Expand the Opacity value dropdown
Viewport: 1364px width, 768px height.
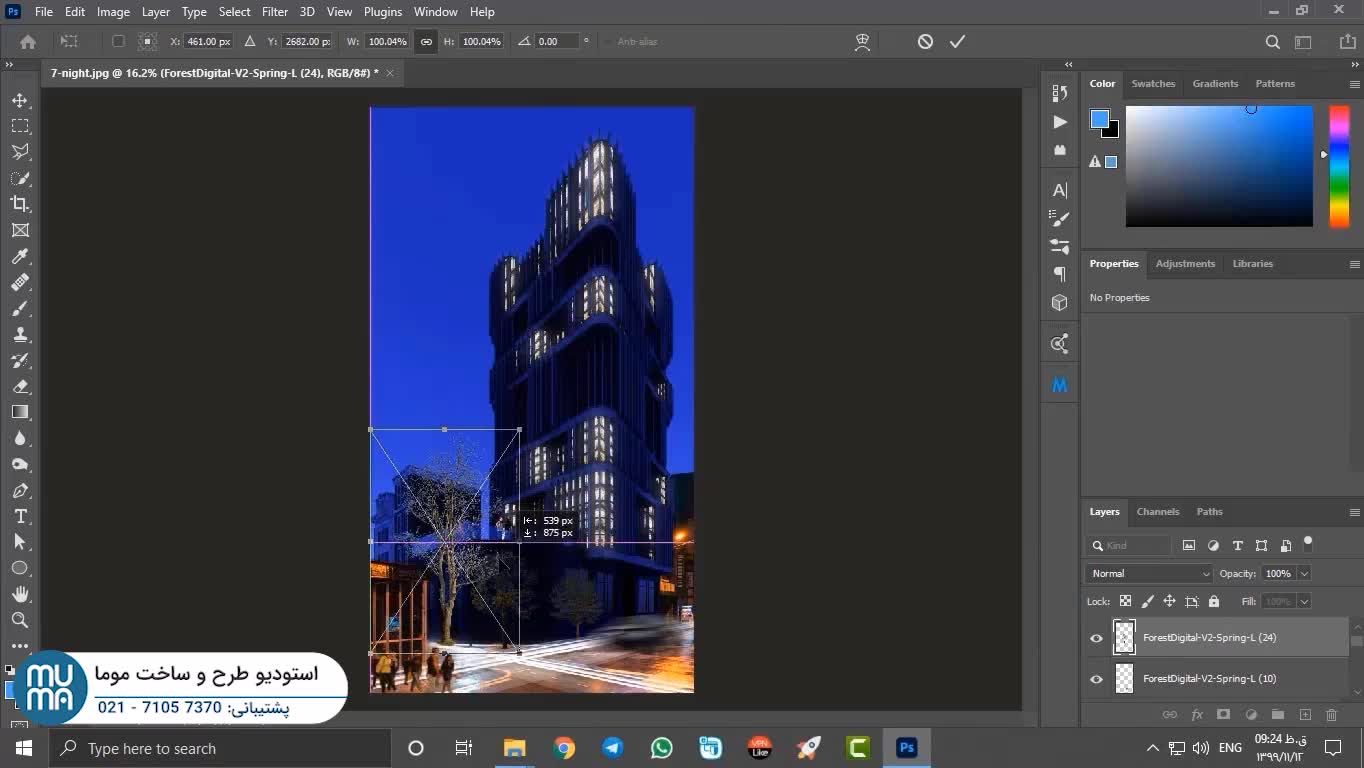pos(1303,574)
